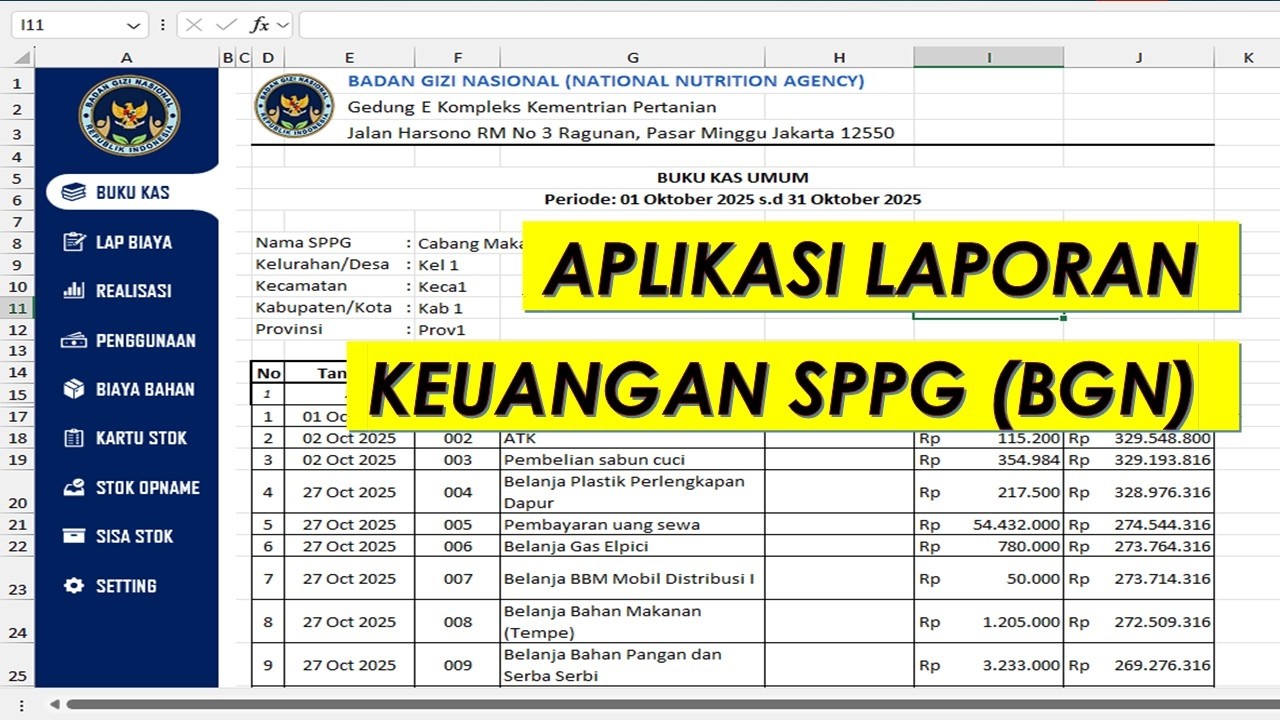Click the balance 329.548.800 cell

[1139, 438]
